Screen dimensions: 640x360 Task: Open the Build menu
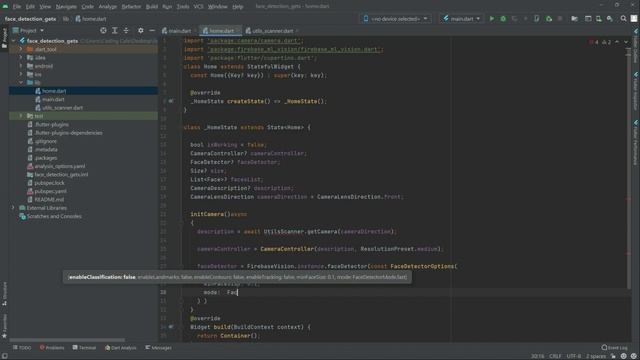[x=152, y=7]
